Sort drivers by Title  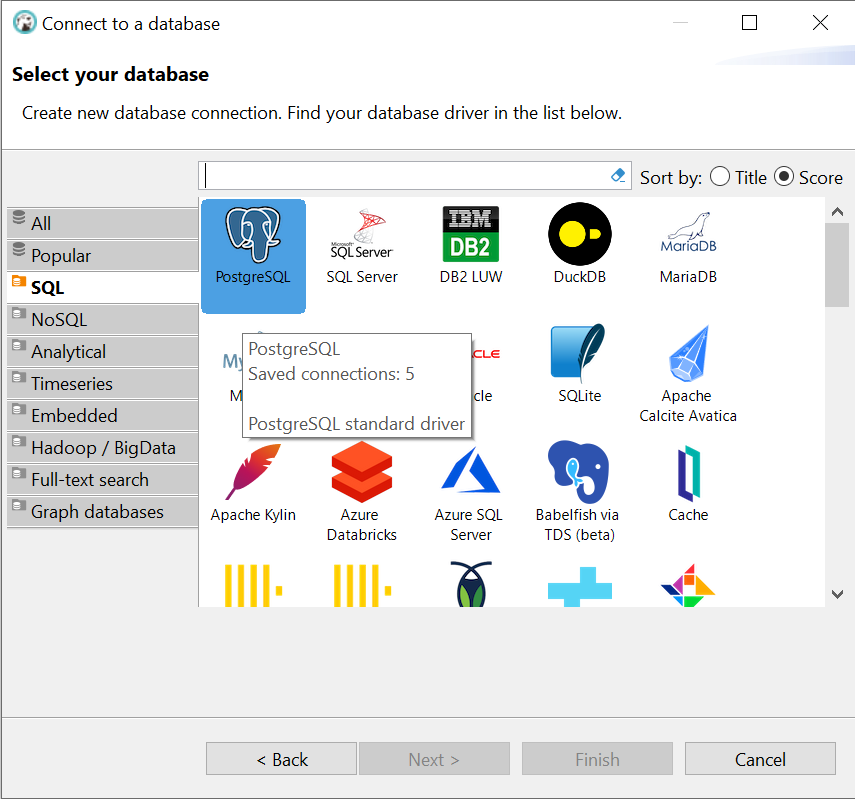[x=738, y=177]
